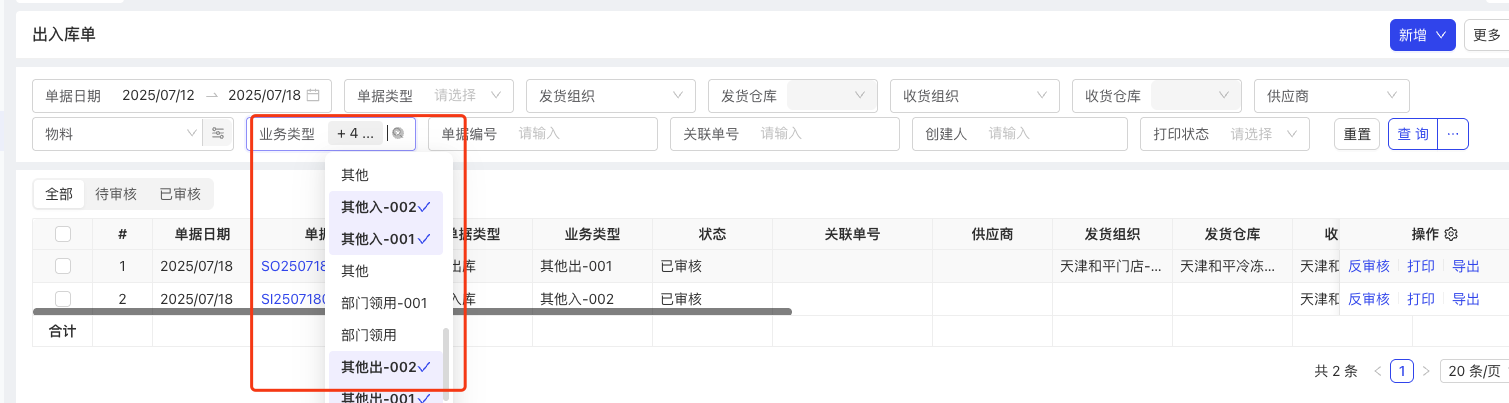This screenshot has height=403, width=1509.
Task: Open the date range calendar icon
Action: (x=313, y=96)
